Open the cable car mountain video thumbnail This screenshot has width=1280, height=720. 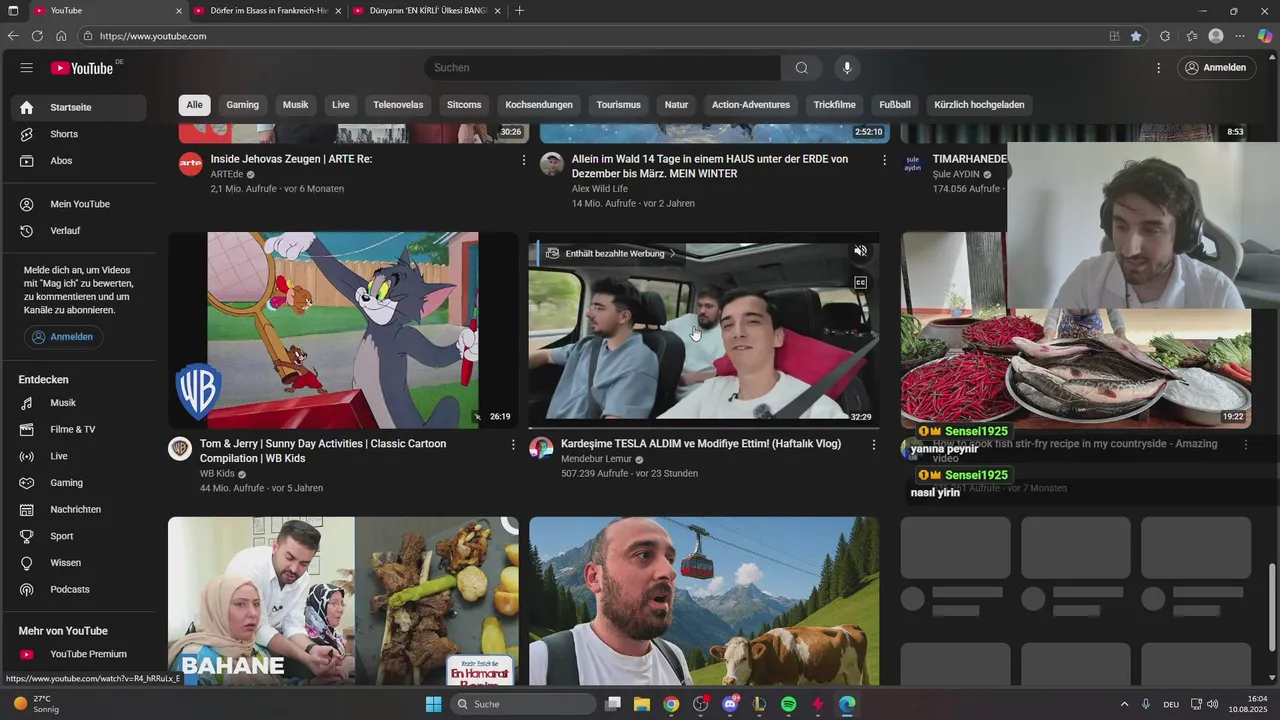coord(704,601)
